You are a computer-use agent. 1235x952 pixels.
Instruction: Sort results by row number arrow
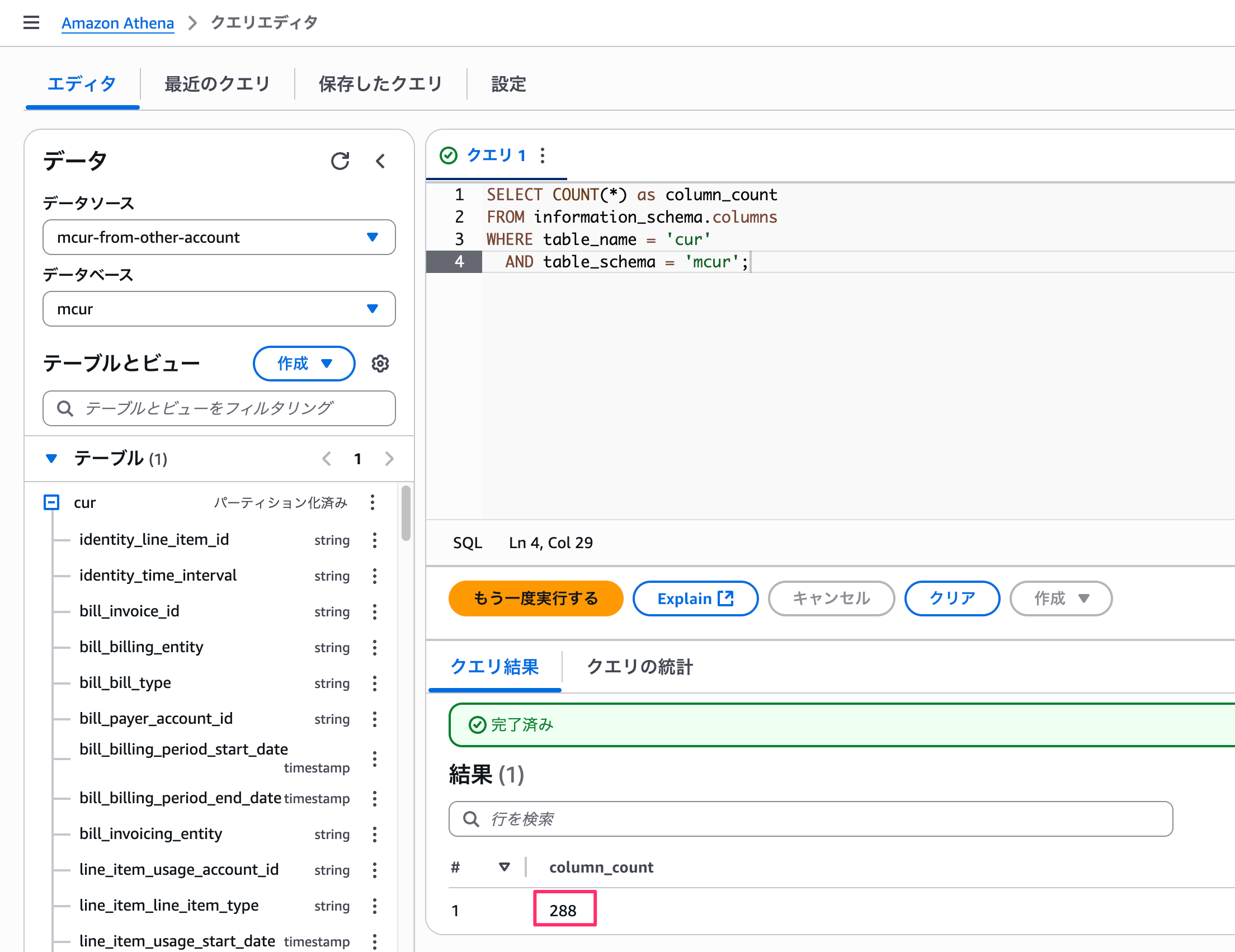coord(505,866)
